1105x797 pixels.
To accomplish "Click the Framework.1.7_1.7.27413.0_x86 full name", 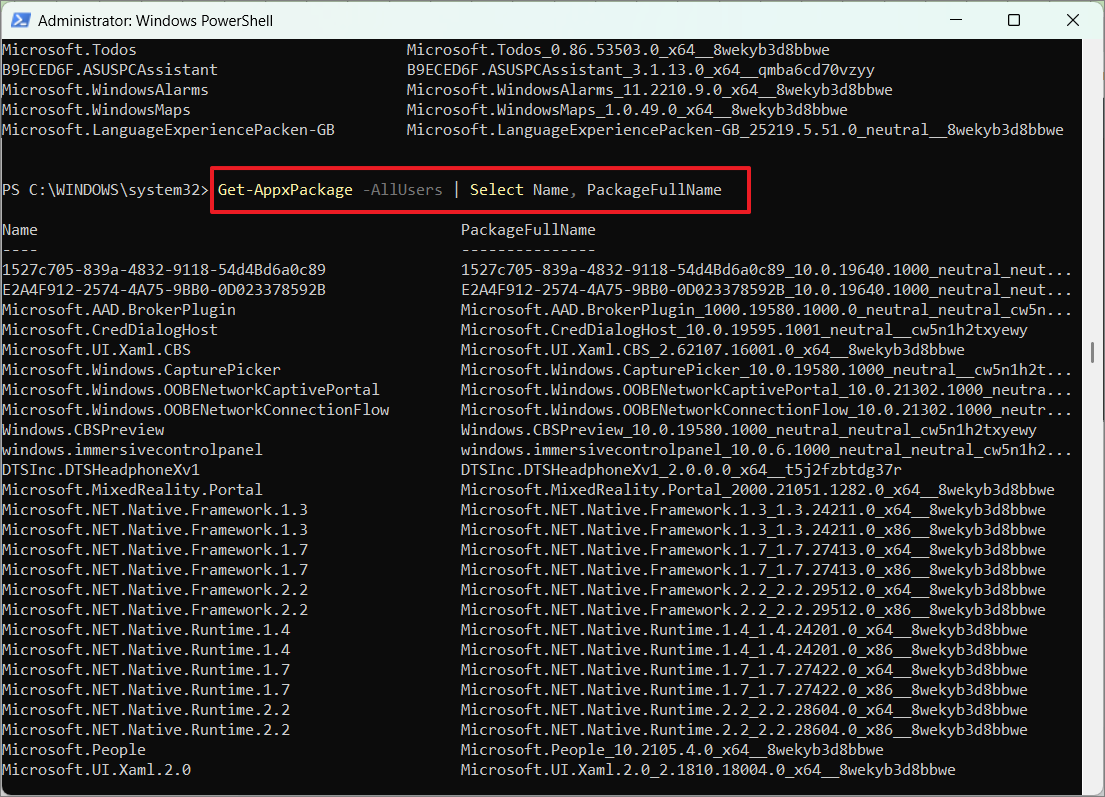I will click(x=753, y=569).
